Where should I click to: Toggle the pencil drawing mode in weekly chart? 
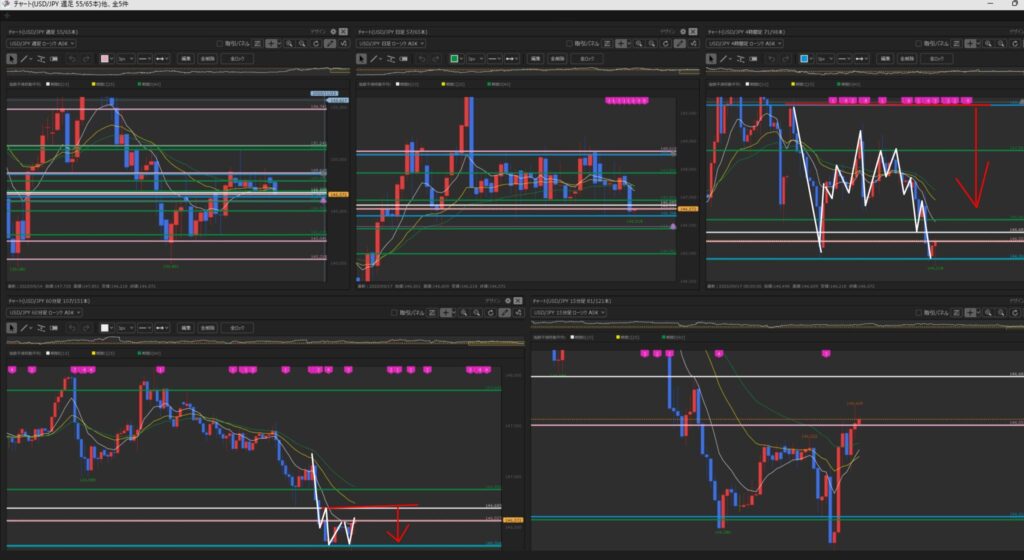point(330,44)
